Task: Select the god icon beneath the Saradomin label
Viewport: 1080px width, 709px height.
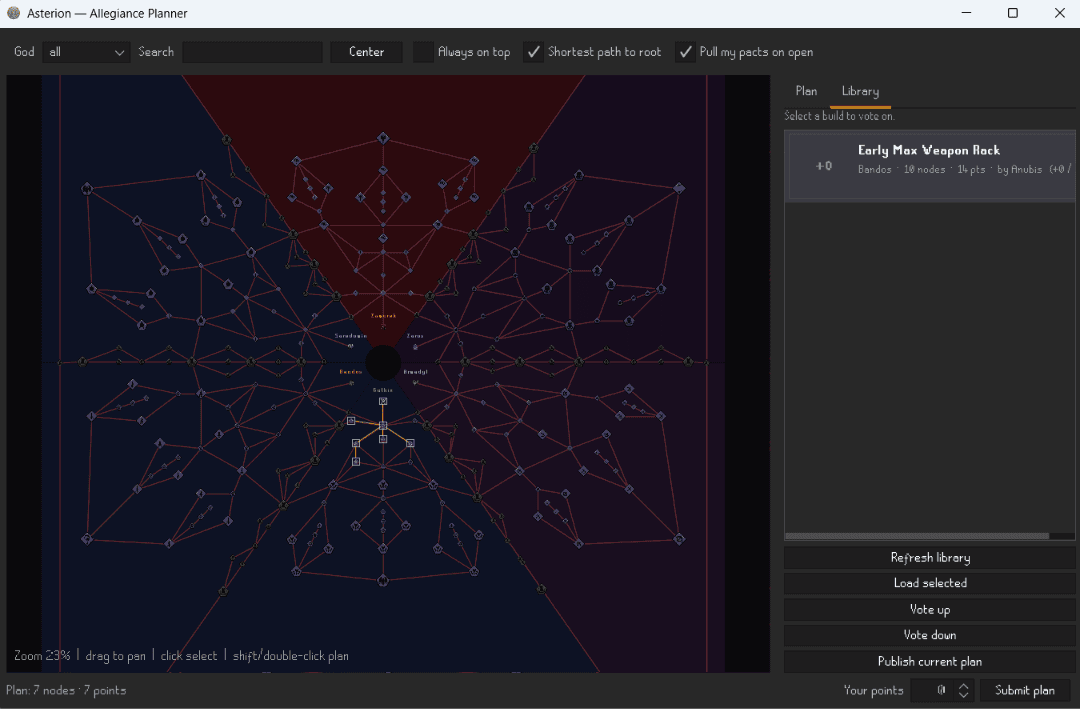Action: (x=351, y=345)
